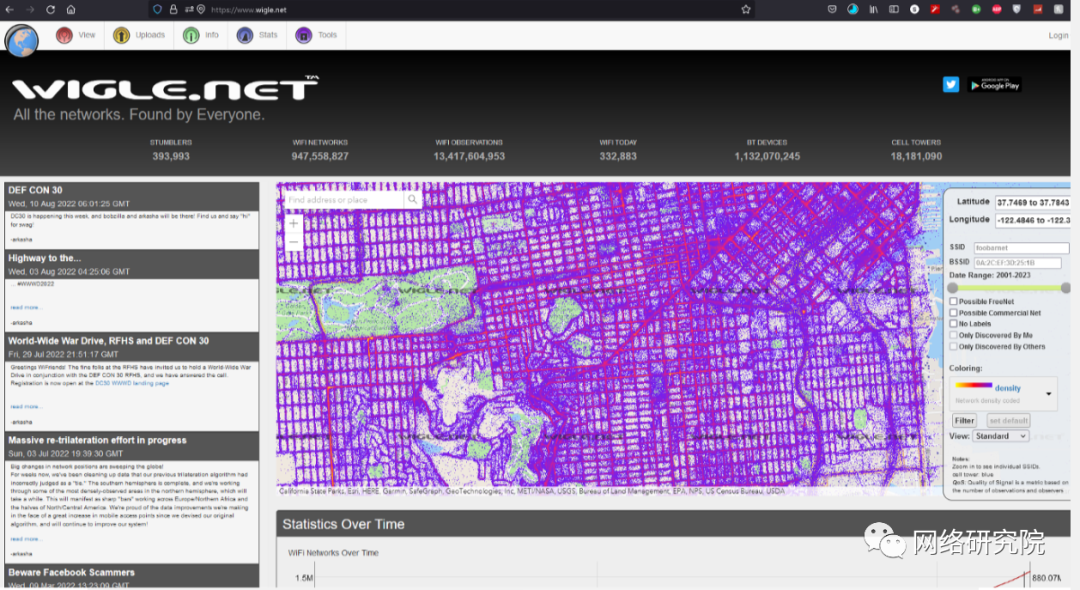Click the grey shield extension icon
Screen dimensions: 1080x590
(1017, 10)
